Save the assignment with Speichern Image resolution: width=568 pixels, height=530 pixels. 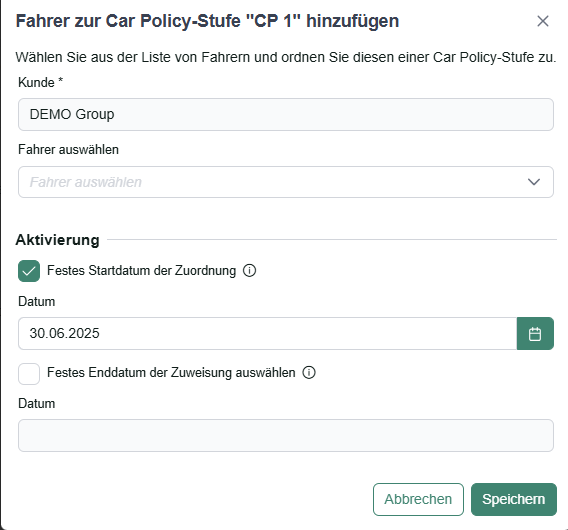[x=514, y=499]
